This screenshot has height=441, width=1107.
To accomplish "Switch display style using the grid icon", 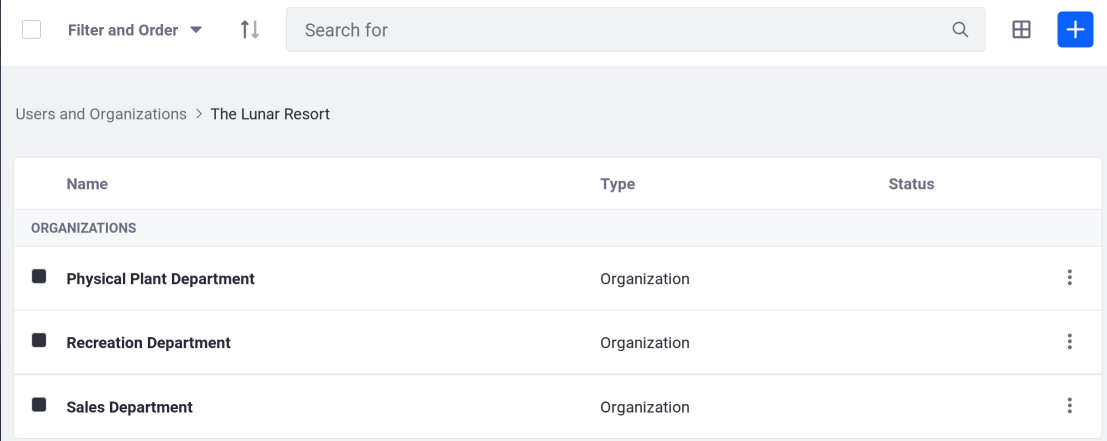I will (1022, 30).
